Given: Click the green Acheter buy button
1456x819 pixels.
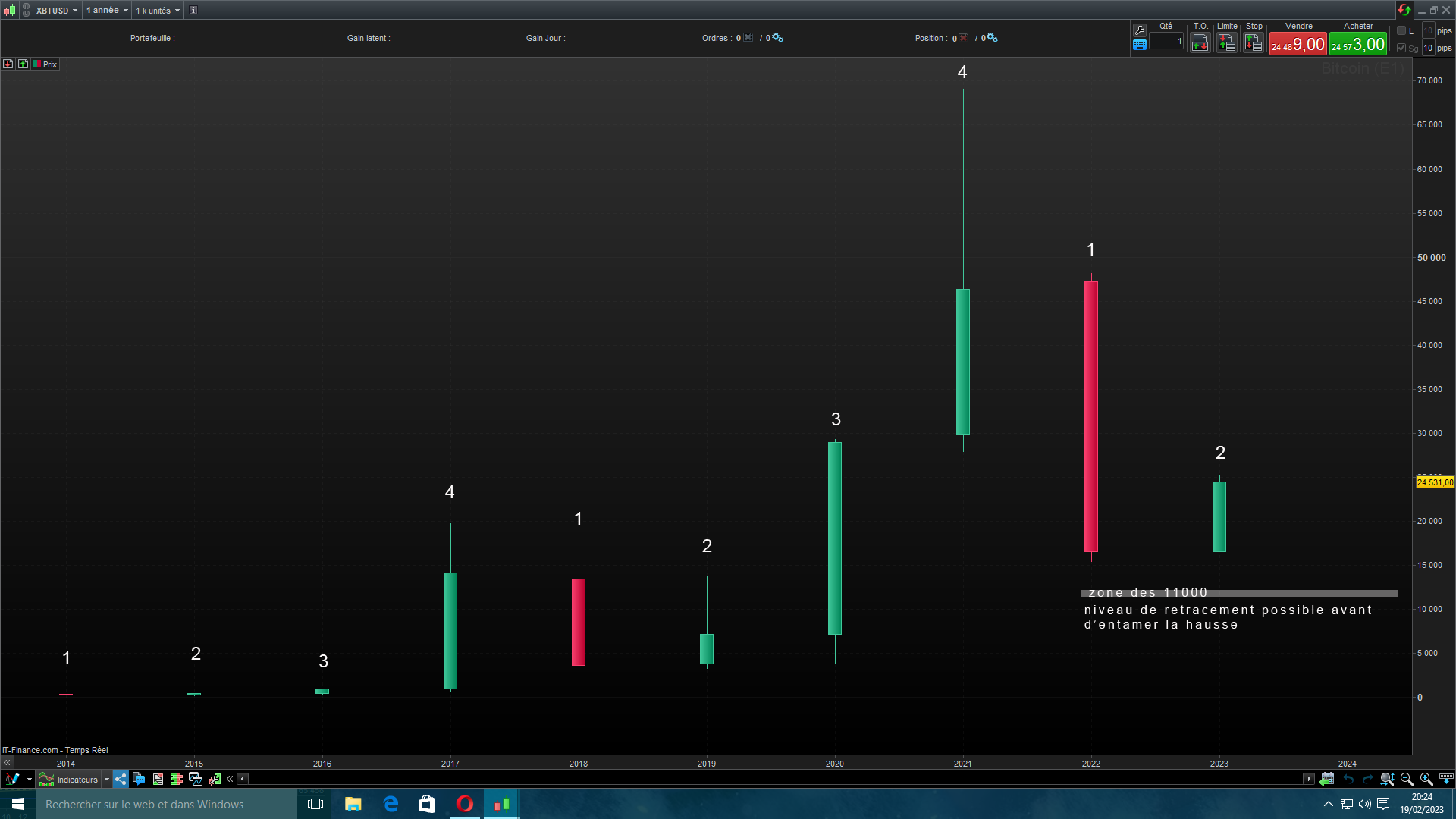Looking at the screenshot, I should [1357, 44].
